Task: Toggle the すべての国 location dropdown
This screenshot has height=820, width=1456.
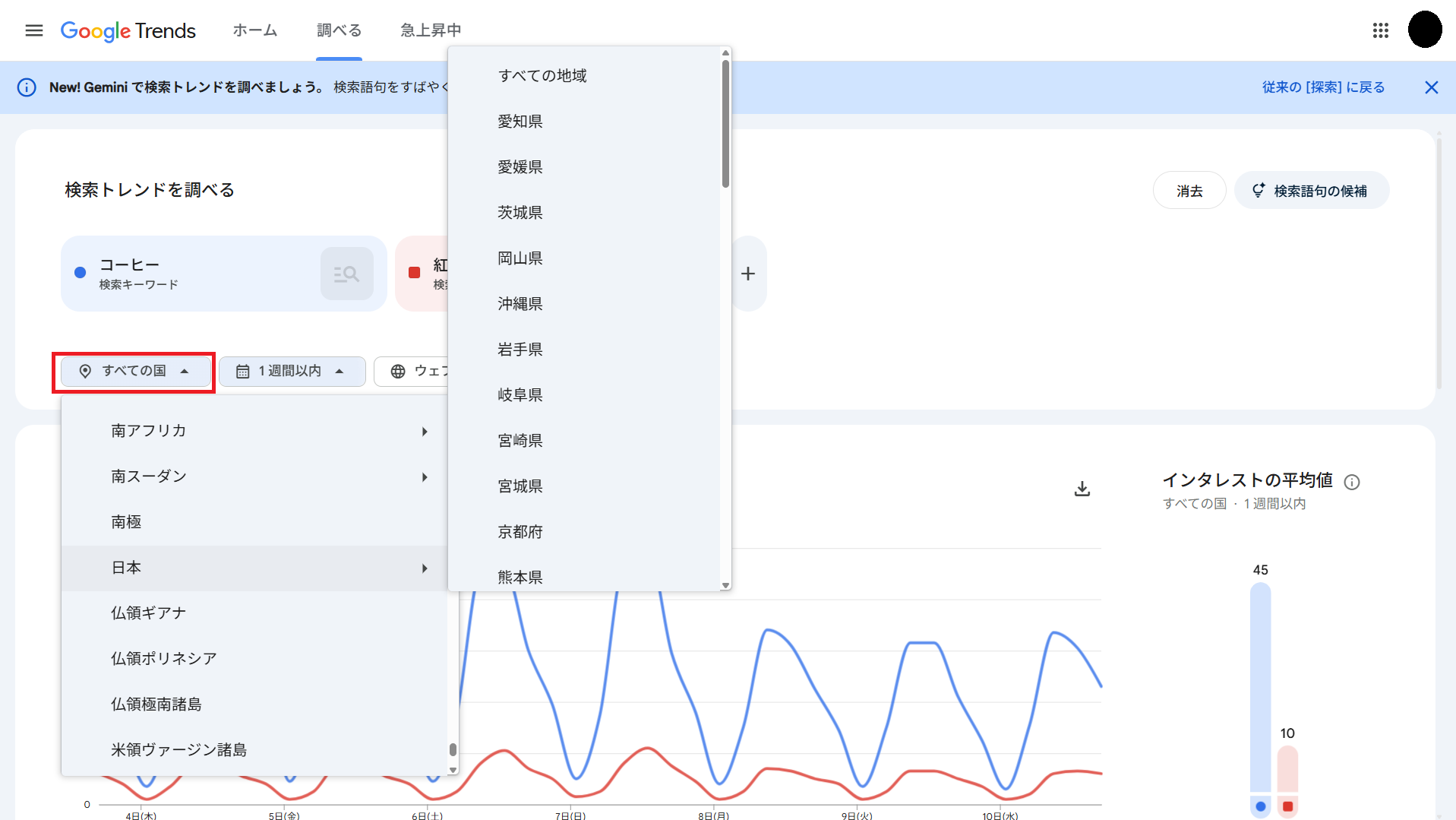Action: (x=136, y=372)
